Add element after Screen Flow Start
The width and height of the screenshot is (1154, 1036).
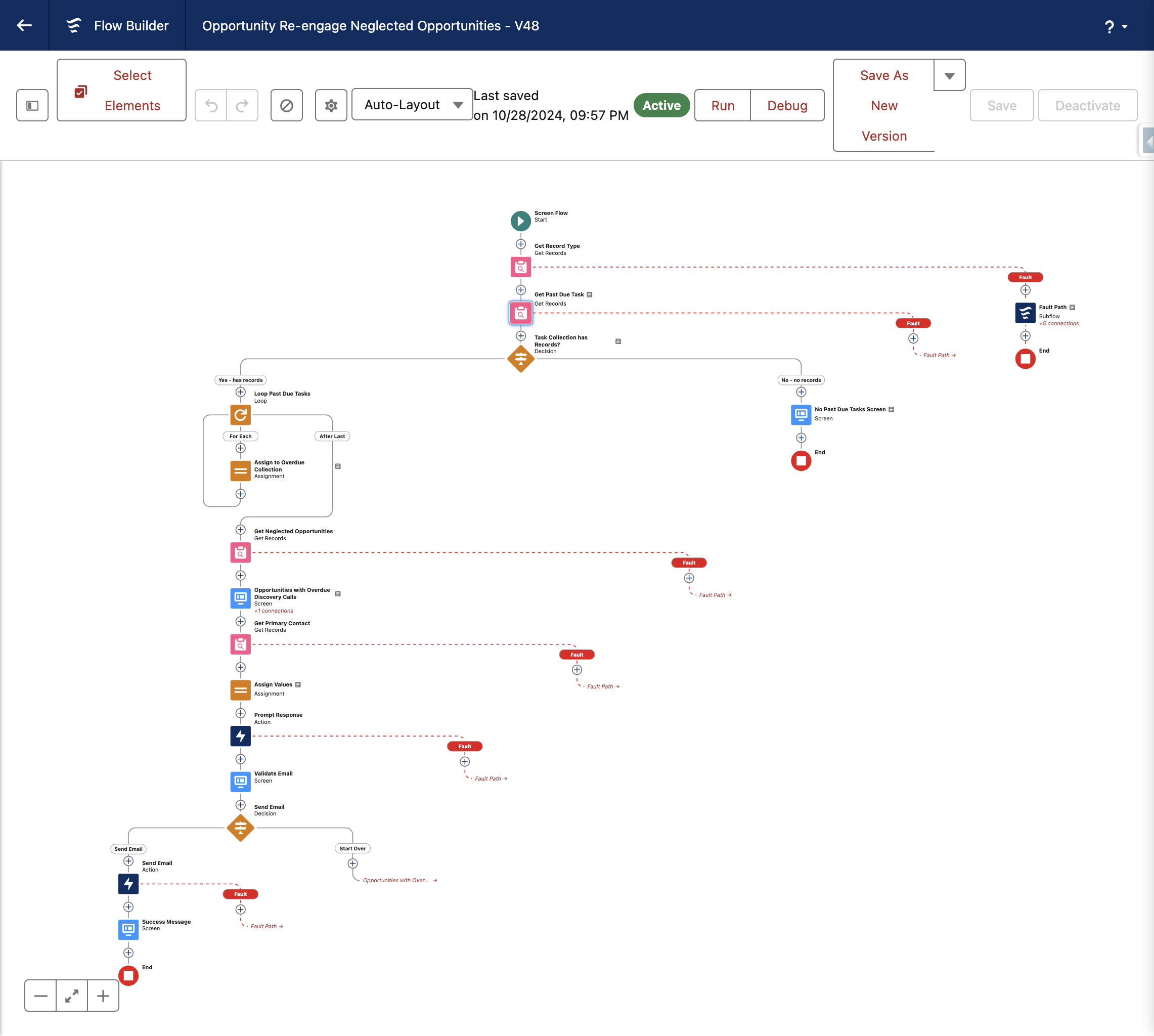point(521,244)
